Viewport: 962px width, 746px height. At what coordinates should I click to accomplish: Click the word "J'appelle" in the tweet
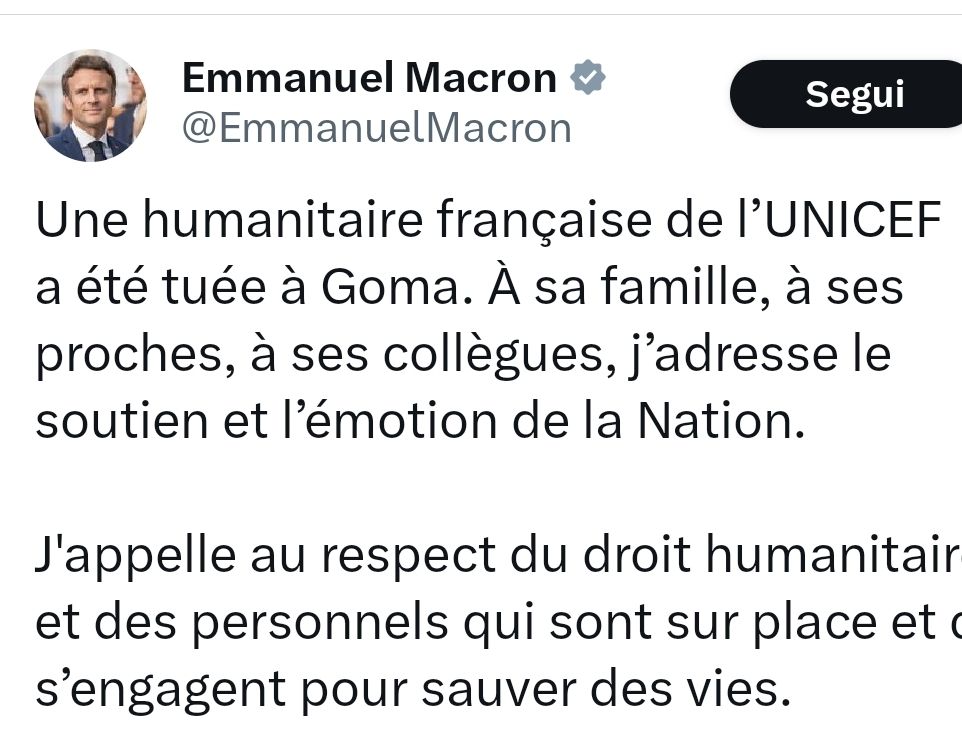pyautogui.click(x=123, y=557)
